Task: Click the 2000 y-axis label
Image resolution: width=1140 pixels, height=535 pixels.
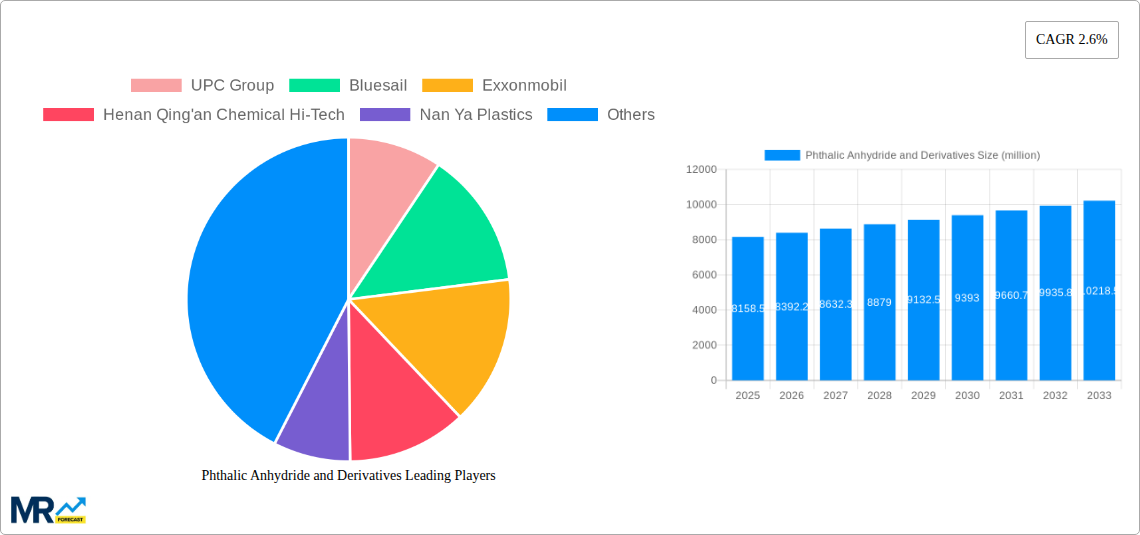Action: (x=704, y=345)
